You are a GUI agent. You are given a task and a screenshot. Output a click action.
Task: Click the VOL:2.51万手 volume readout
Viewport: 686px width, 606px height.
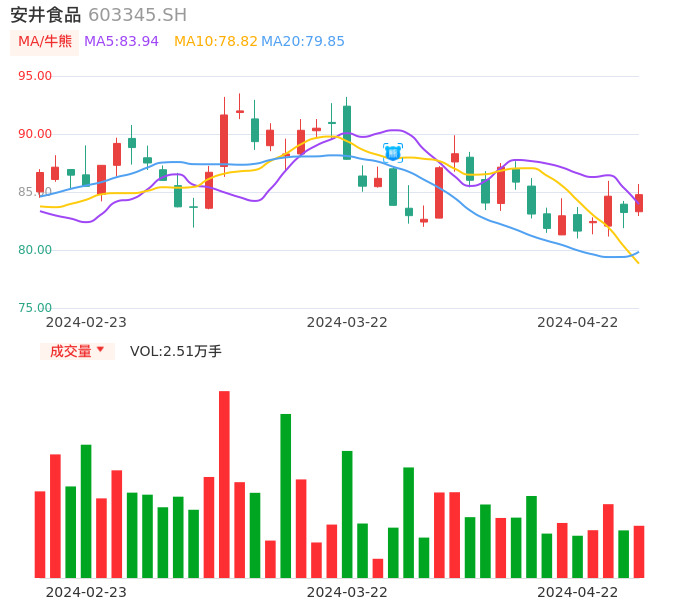pos(176,351)
